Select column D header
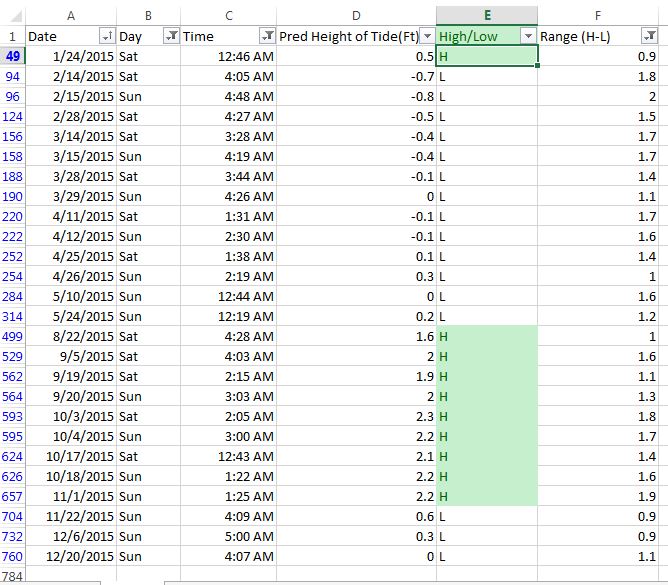 (x=356, y=15)
